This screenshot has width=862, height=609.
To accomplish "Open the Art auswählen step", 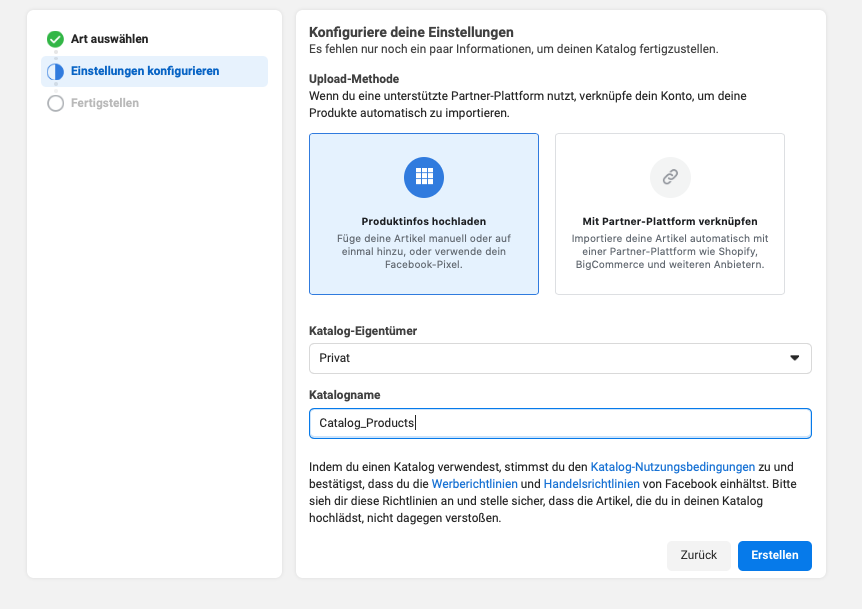I will pyautogui.click(x=109, y=39).
